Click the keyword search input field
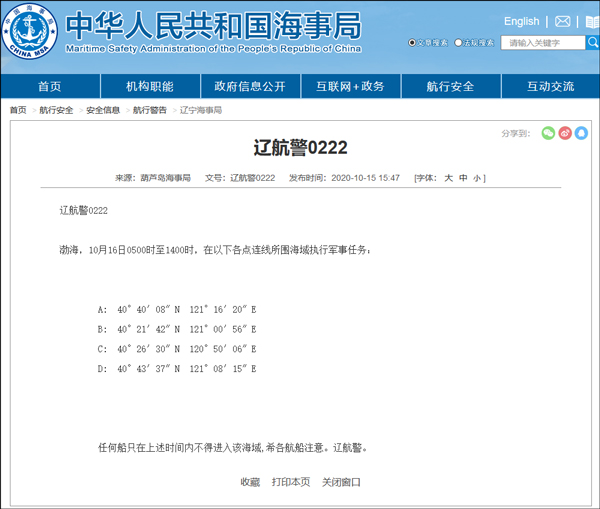600x509 pixels. tap(543, 42)
